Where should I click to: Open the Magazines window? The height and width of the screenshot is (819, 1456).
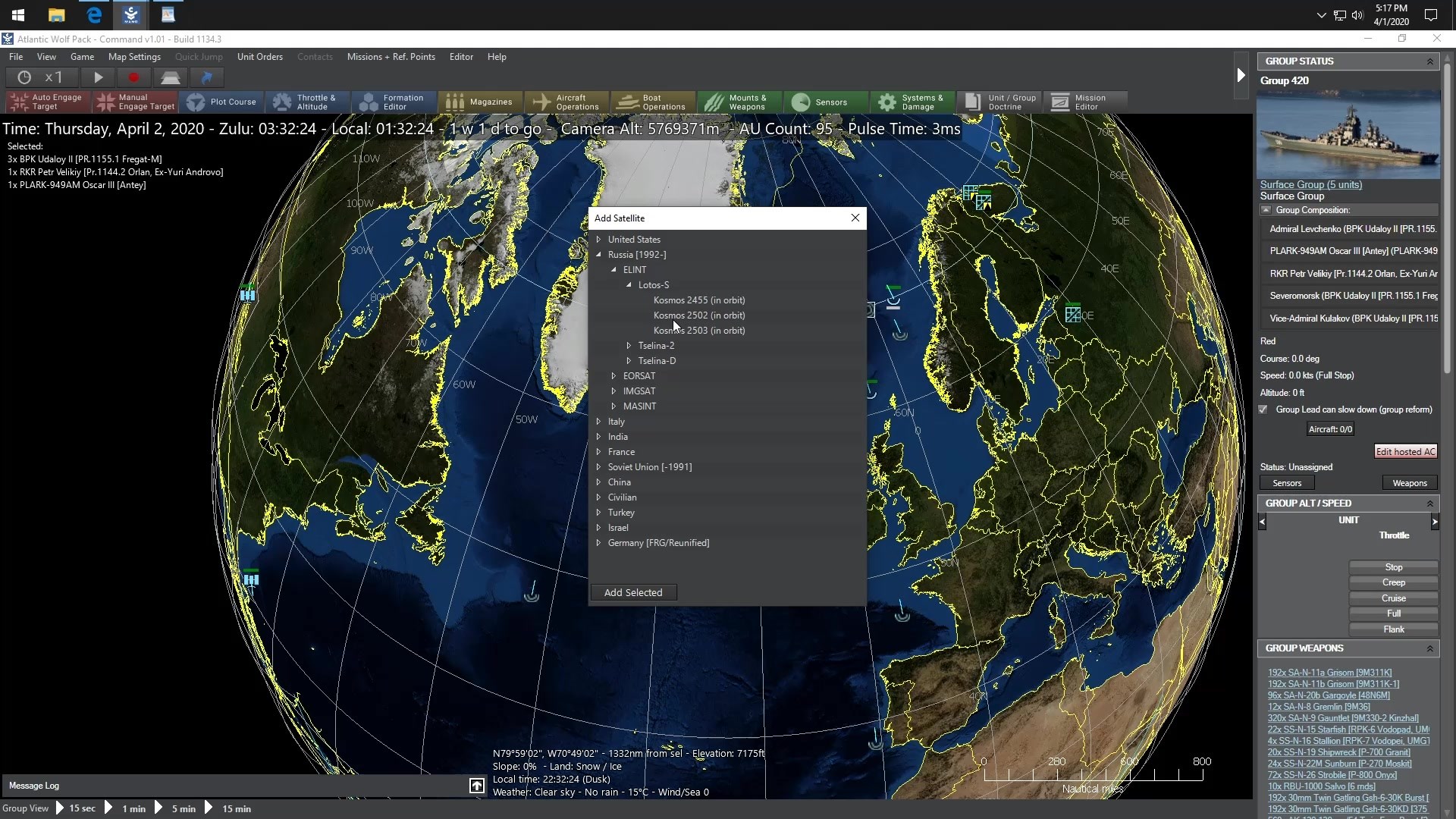tap(481, 102)
